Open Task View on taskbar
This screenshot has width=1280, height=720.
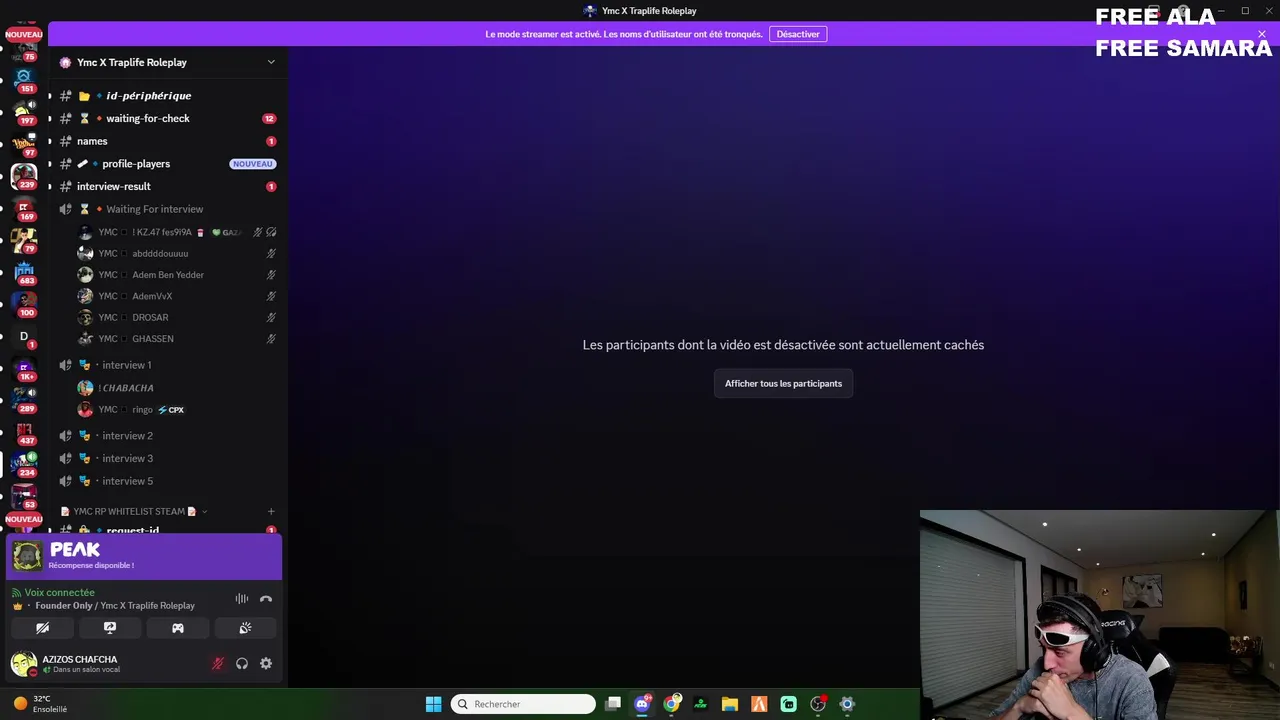tap(613, 704)
